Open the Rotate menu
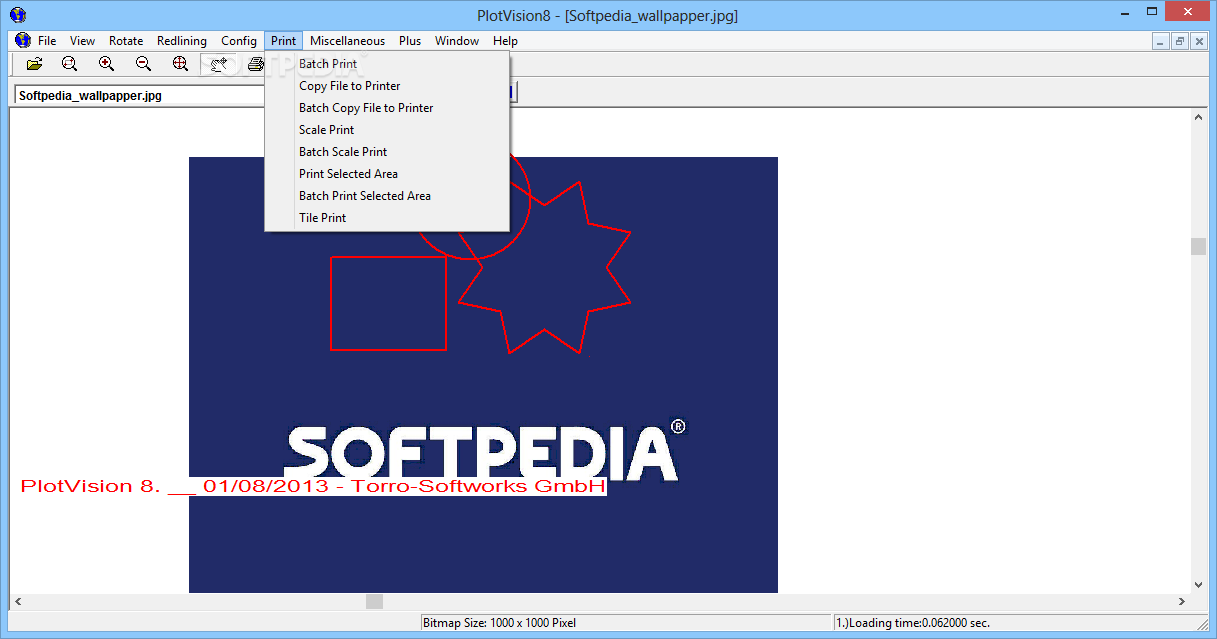 pos(126,41)
